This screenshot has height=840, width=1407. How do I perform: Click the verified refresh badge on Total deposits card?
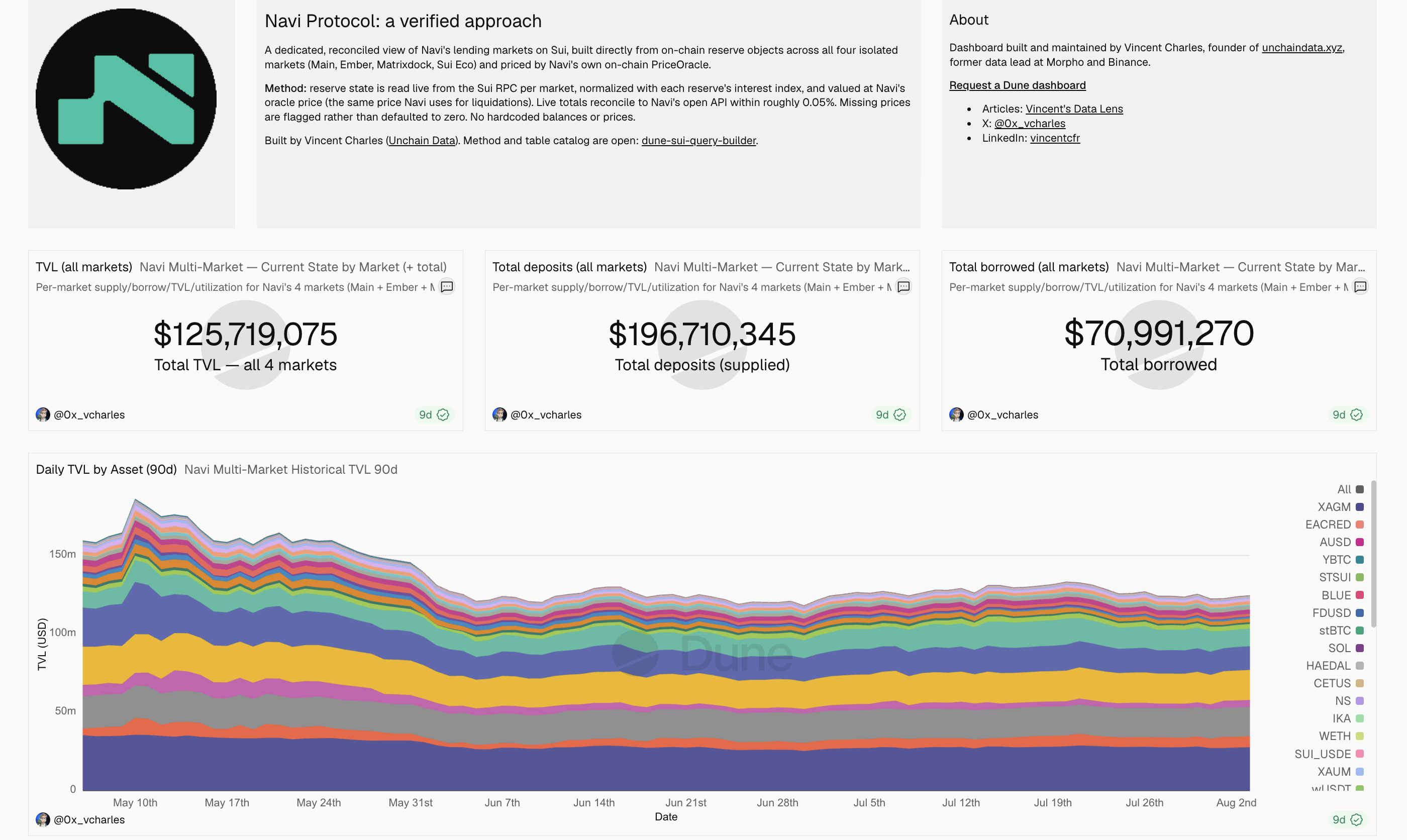[x=891, y=415]
